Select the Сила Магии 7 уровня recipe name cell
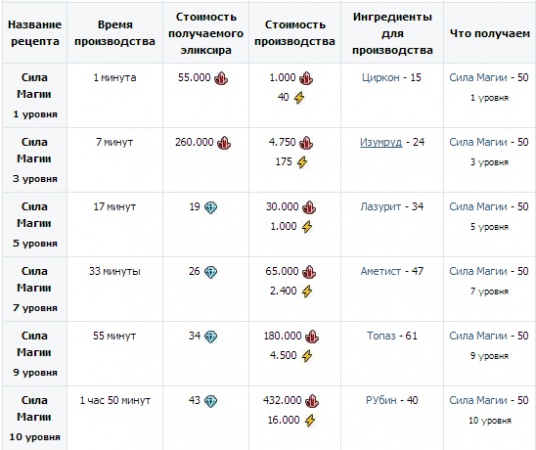Screen dimensions: 536x450 tap(35, 289)
